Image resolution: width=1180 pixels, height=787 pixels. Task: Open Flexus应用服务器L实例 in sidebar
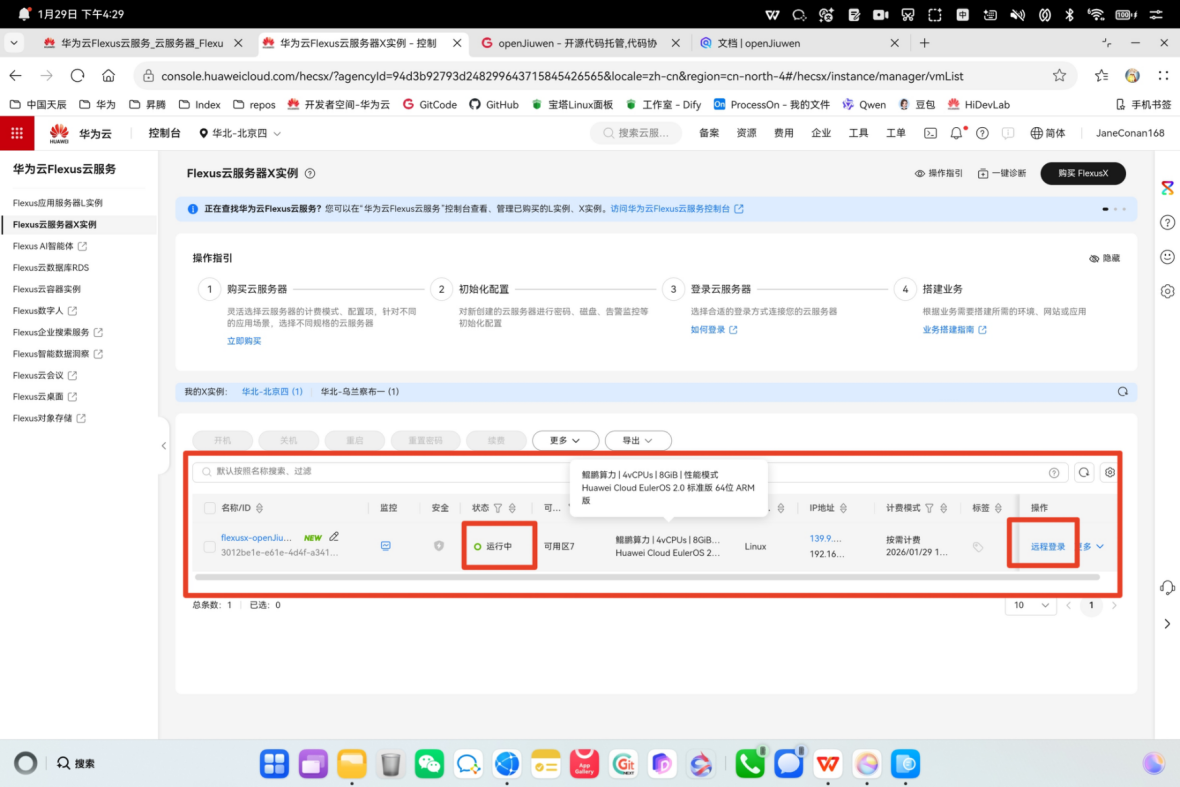[58, 202]
